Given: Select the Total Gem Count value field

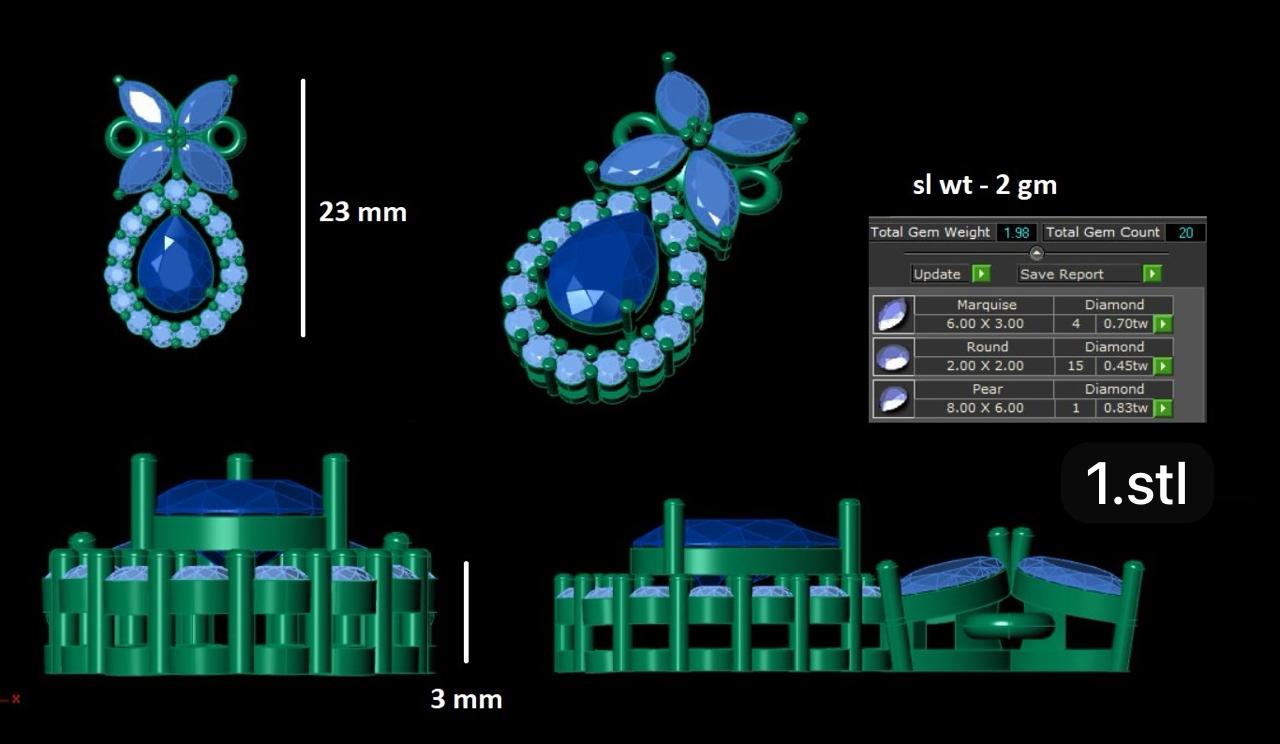Looking at the screenshot, I should click(x=1185, y=232).
